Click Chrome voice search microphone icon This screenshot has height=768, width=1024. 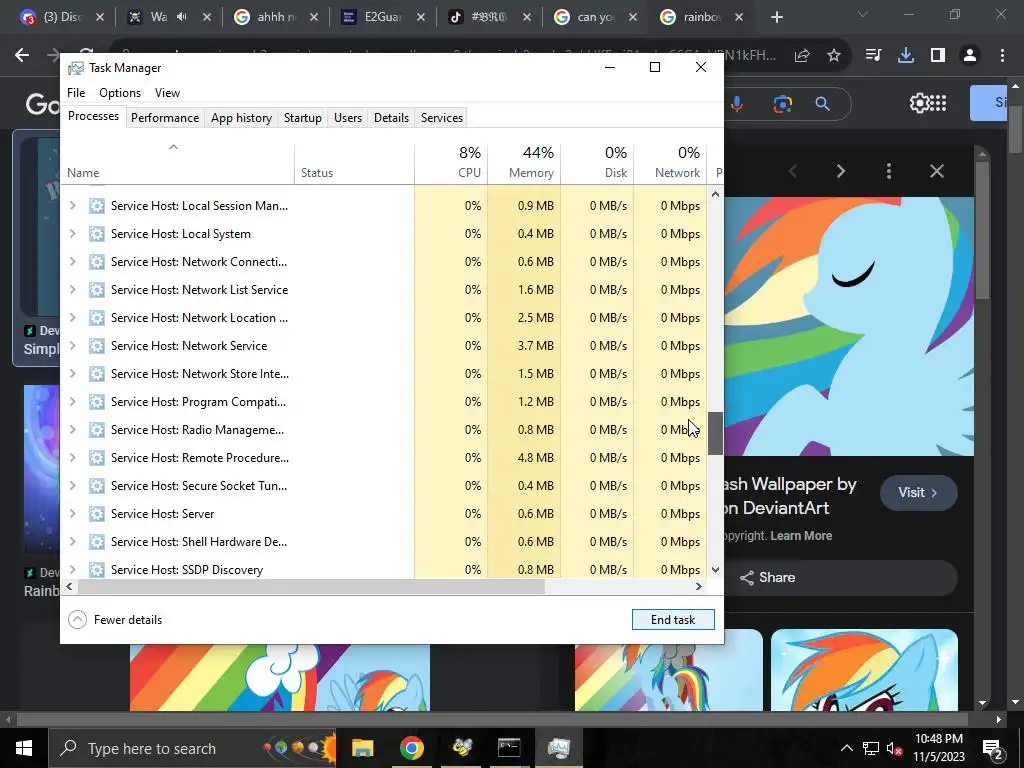pyautogui.click(x=737, y=103)
